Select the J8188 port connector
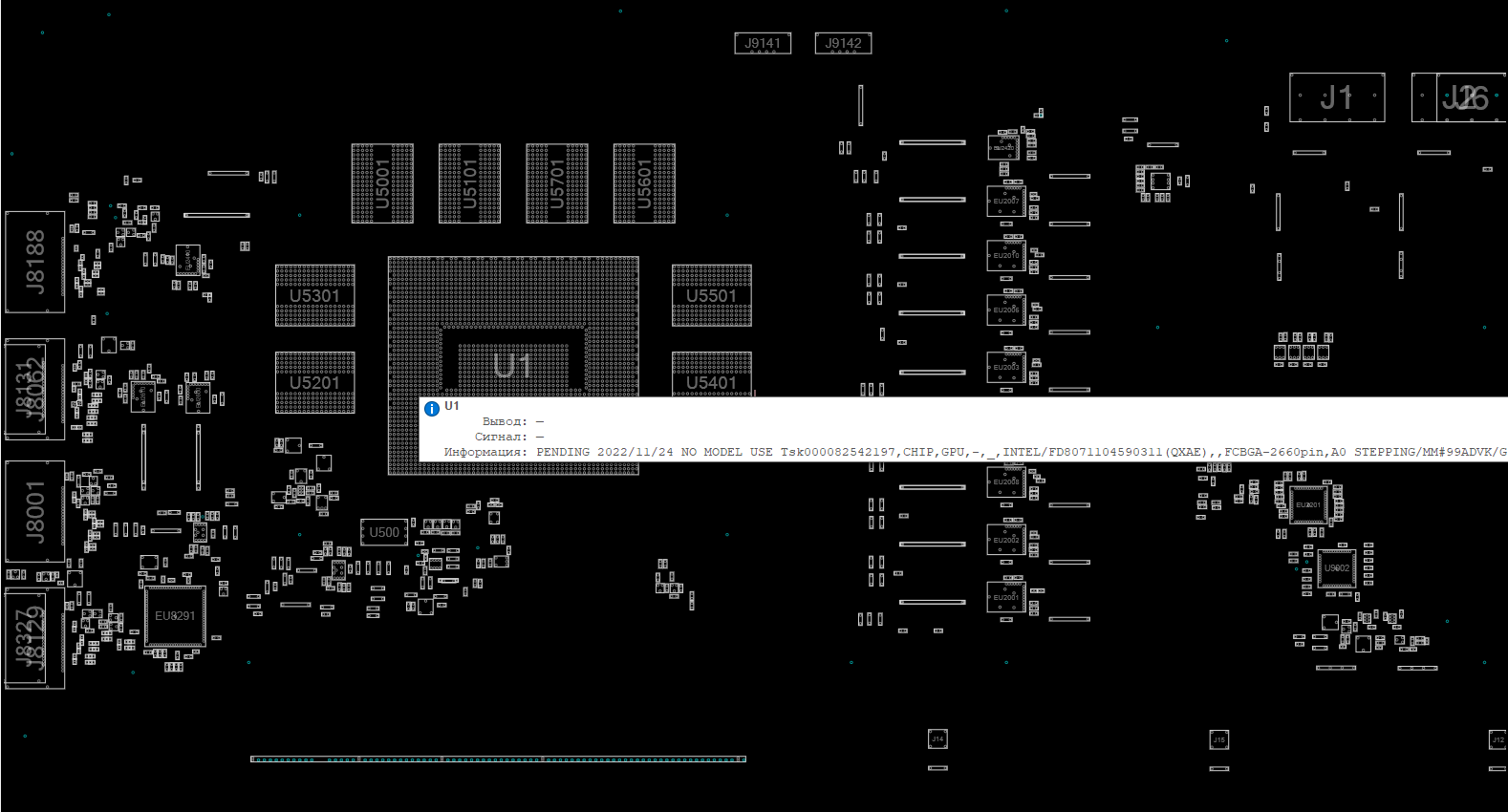Image resolution: width=1508 pixels, height=812 pixels. [x=35, y=262]
